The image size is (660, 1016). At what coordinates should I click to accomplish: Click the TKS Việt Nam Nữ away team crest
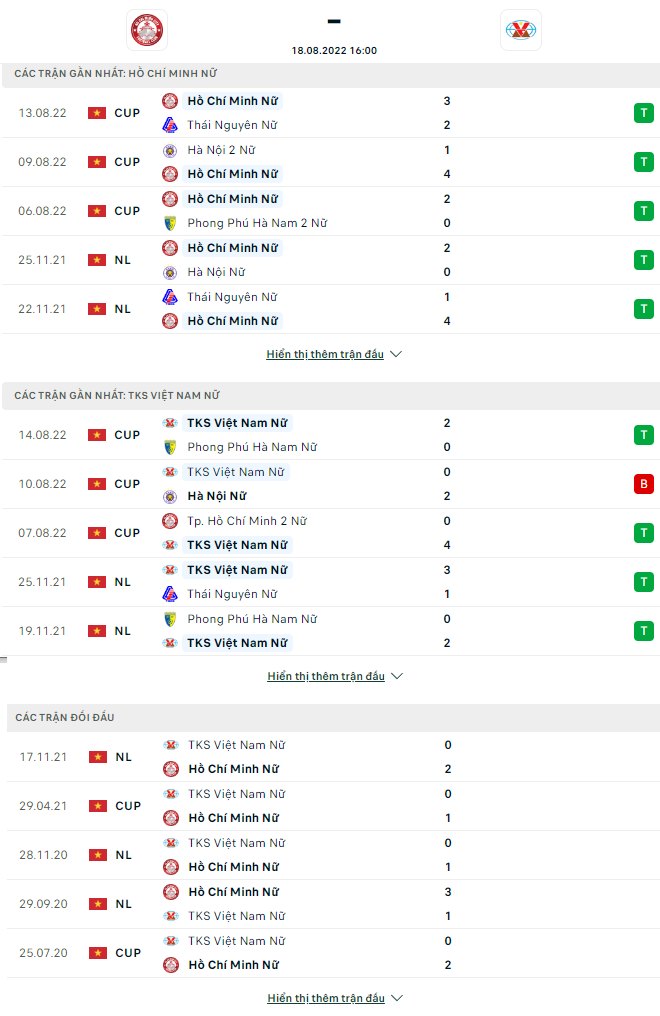pos(521,30)
